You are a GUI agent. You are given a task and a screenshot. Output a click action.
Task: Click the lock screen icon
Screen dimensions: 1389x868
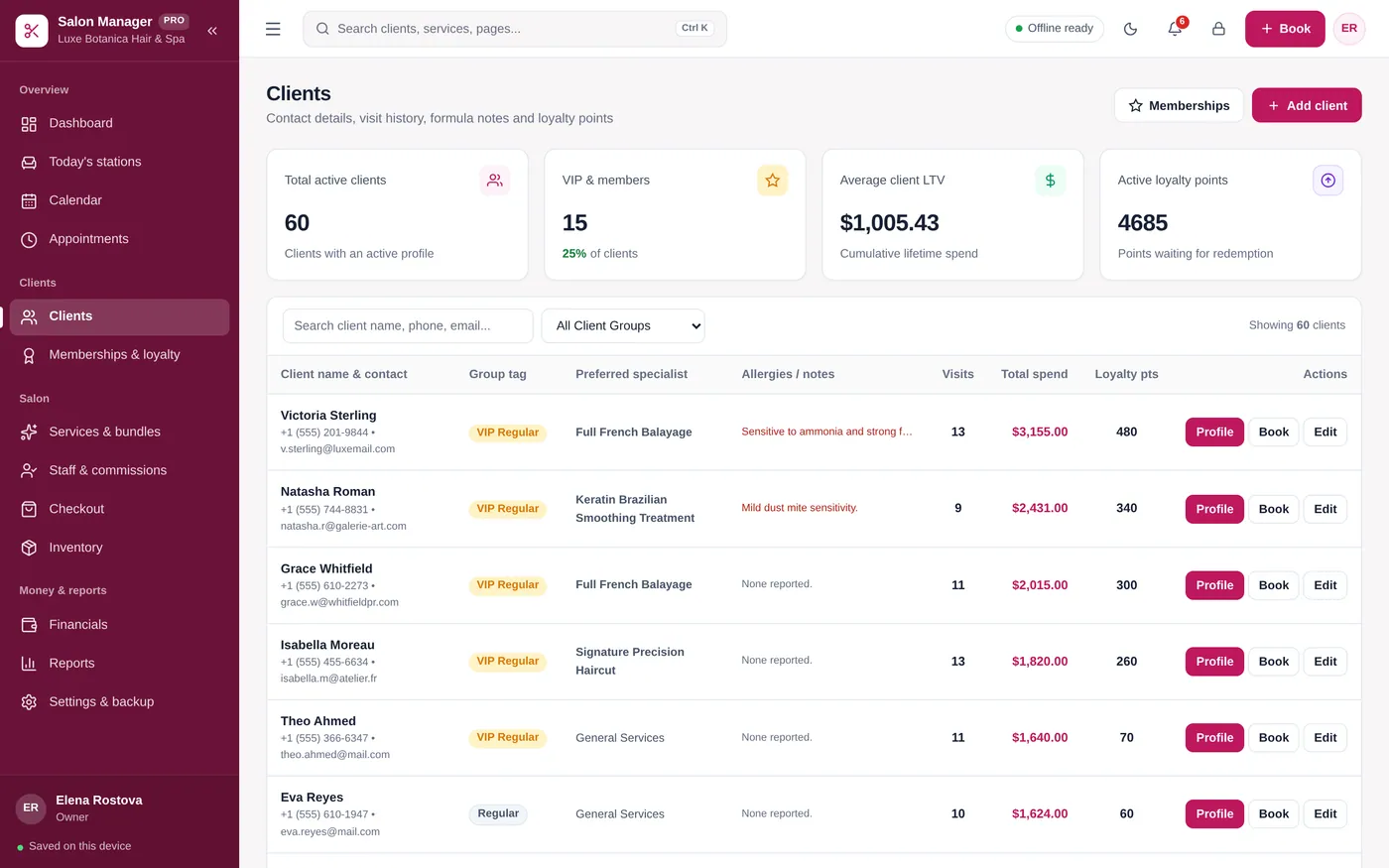(x=1218, y=29)
